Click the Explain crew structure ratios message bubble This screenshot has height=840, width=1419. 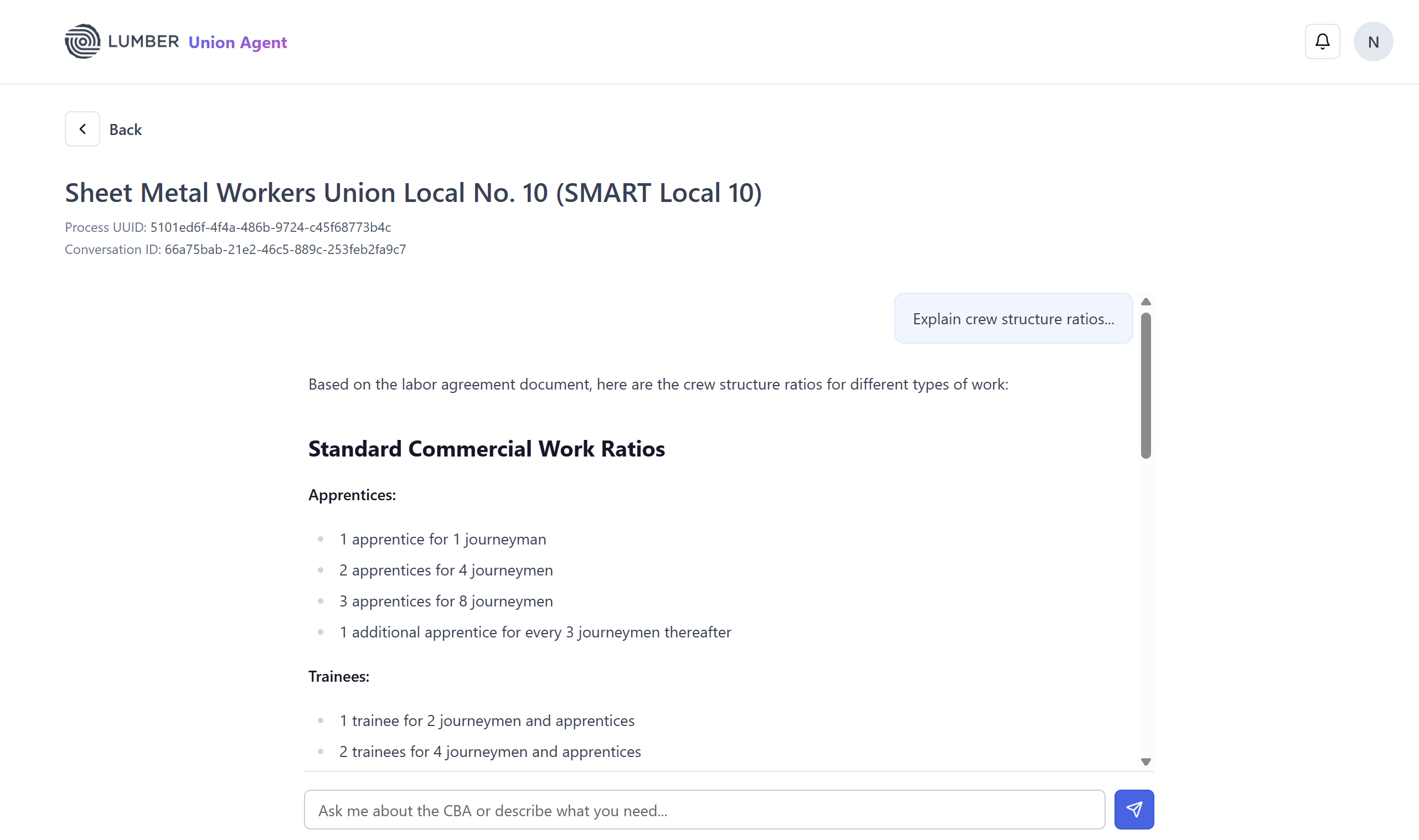coord(1013,319)
